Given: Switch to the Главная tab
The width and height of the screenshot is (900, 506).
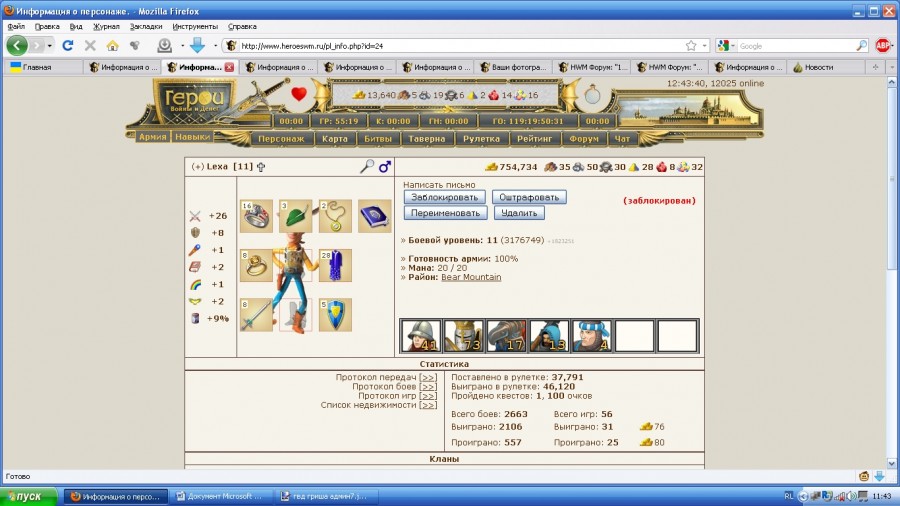Looking at the screenshot, I should click(43, 67).
